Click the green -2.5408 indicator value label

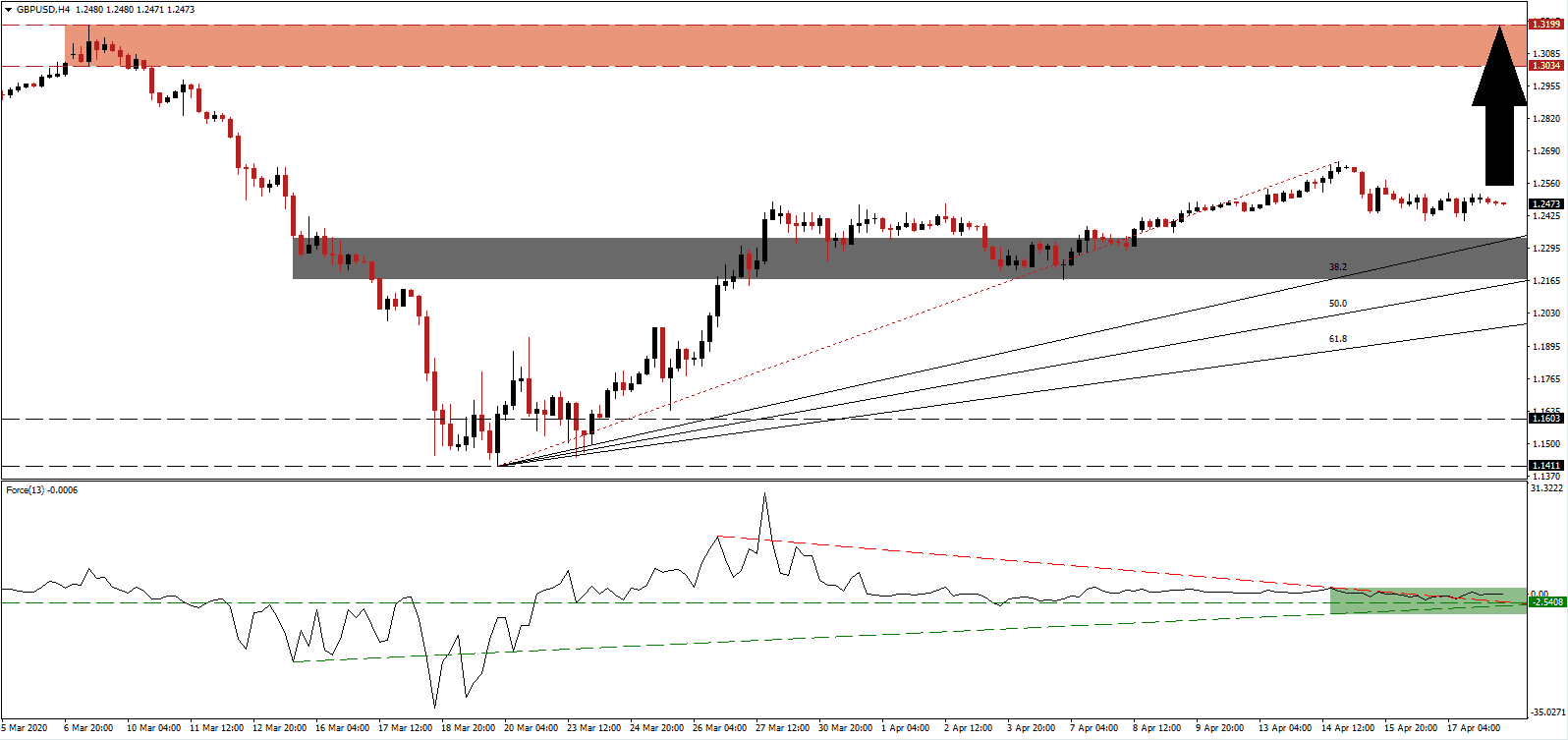point(1547,601)
